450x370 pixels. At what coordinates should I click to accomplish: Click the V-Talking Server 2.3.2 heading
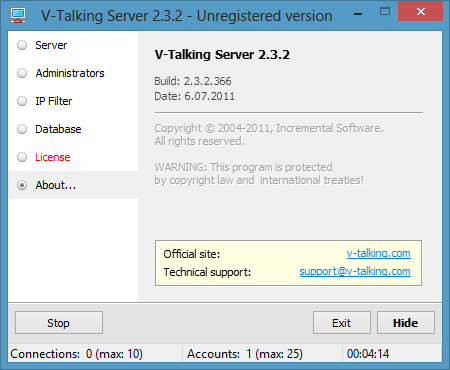click(x=222, y=55)
